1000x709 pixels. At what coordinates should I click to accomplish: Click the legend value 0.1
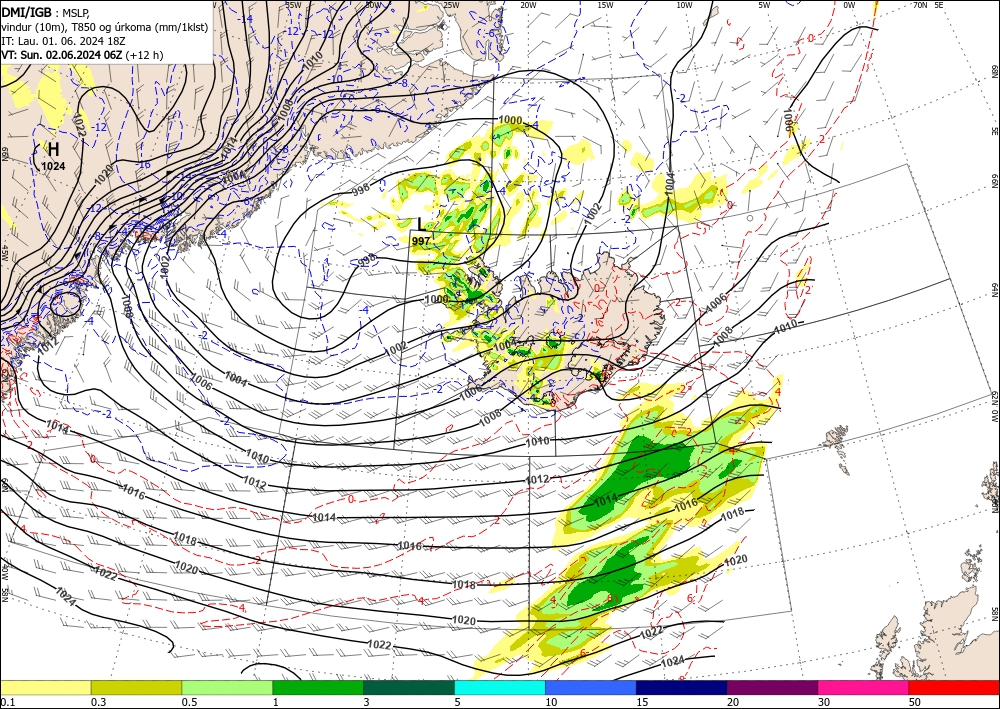pyautogui.click(x=6, y=702)
